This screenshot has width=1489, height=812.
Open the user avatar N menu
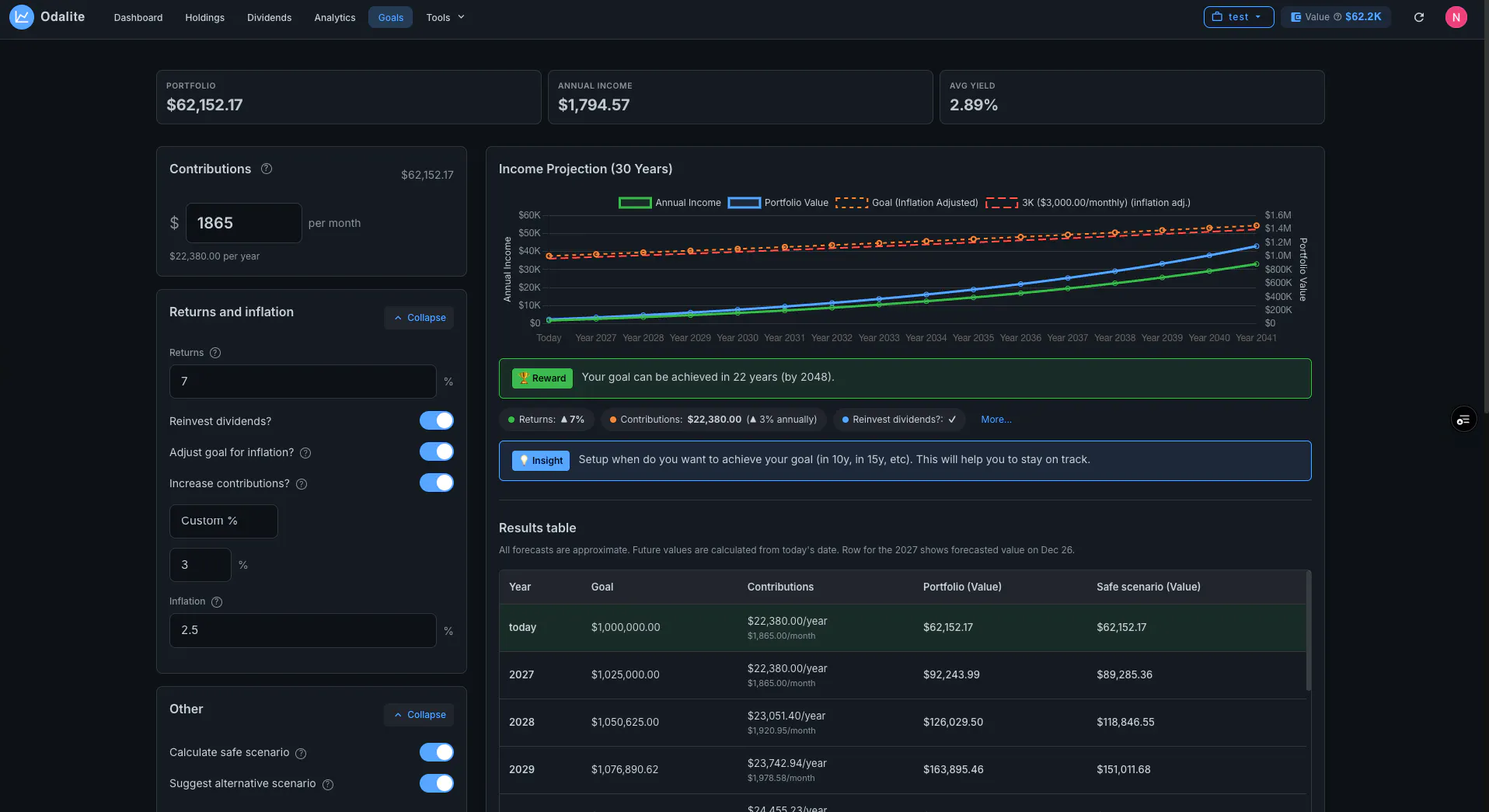[x=1456, y=17]
